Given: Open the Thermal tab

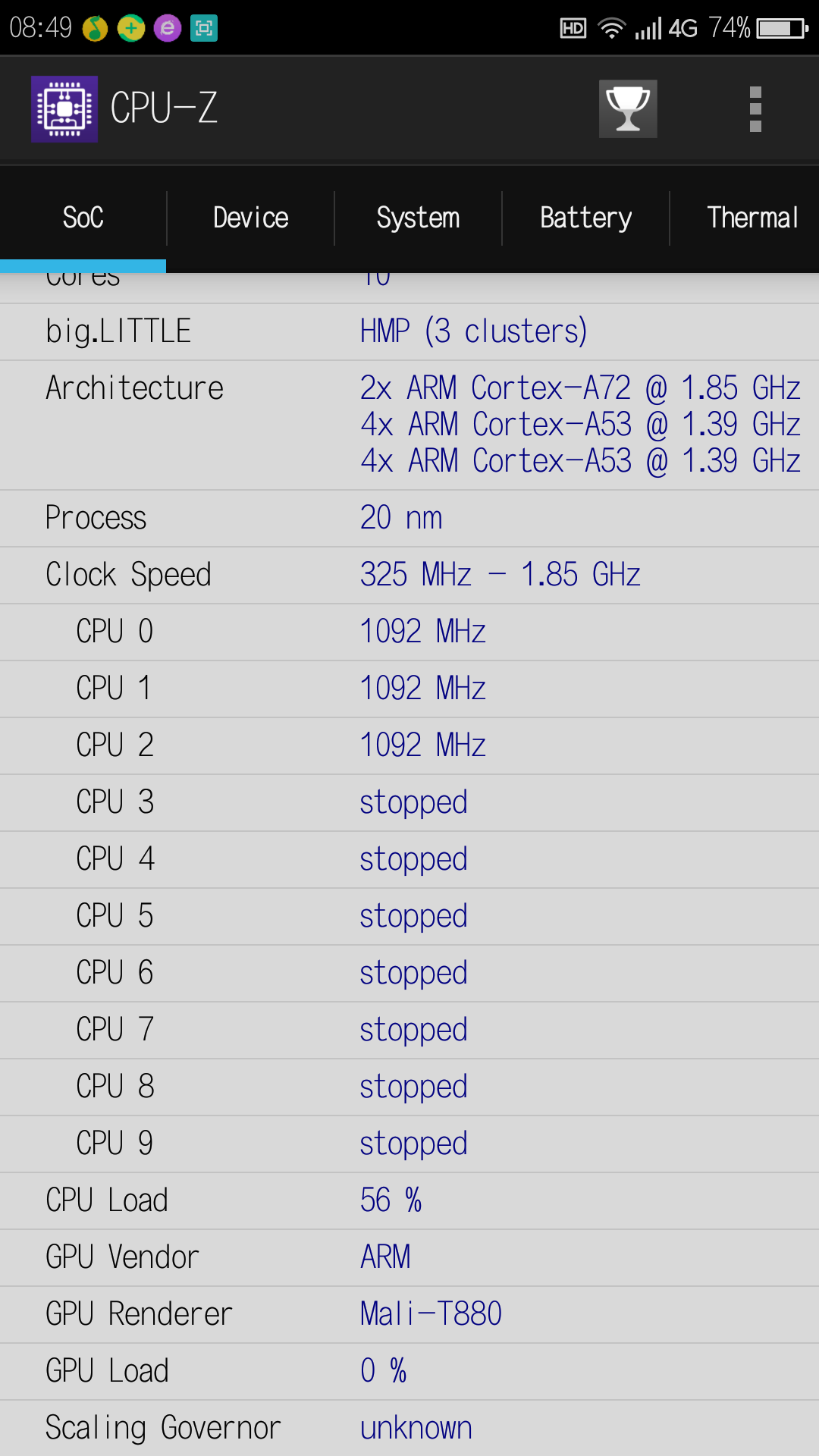Looking at the screenshot, I should tap(752, 218).
